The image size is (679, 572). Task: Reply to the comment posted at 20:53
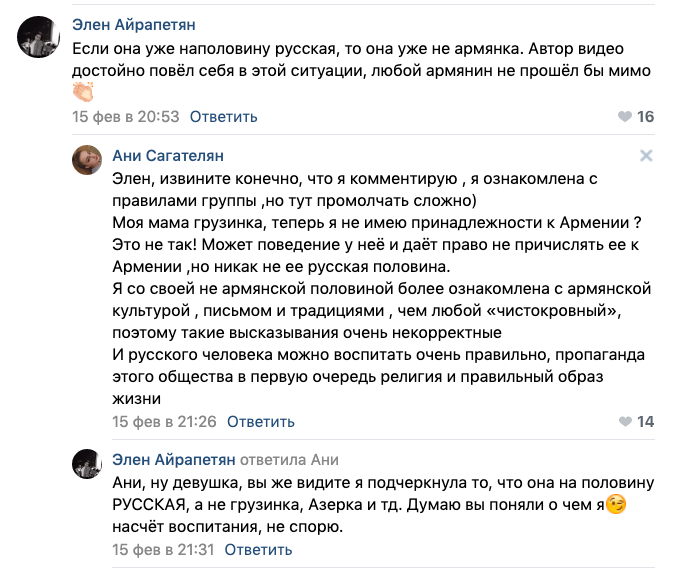(x=223, y=117)
